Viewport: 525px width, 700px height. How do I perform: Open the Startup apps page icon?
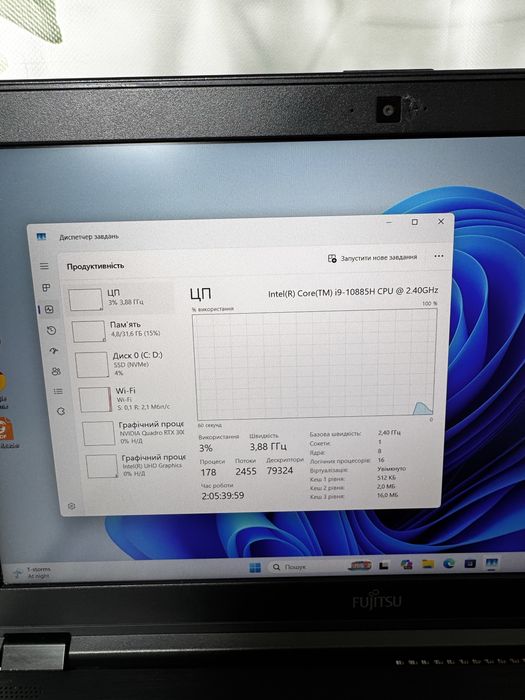[x=54, y=351]
